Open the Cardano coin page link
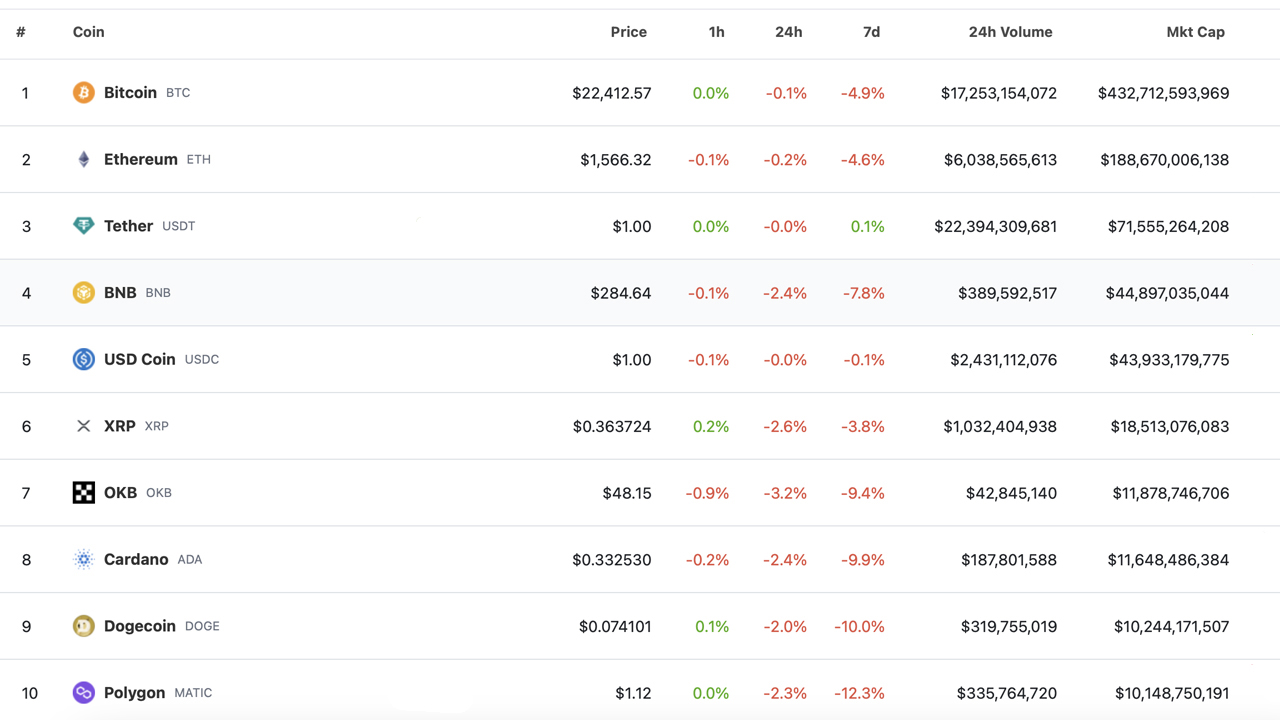 click(x=136, y=559)
